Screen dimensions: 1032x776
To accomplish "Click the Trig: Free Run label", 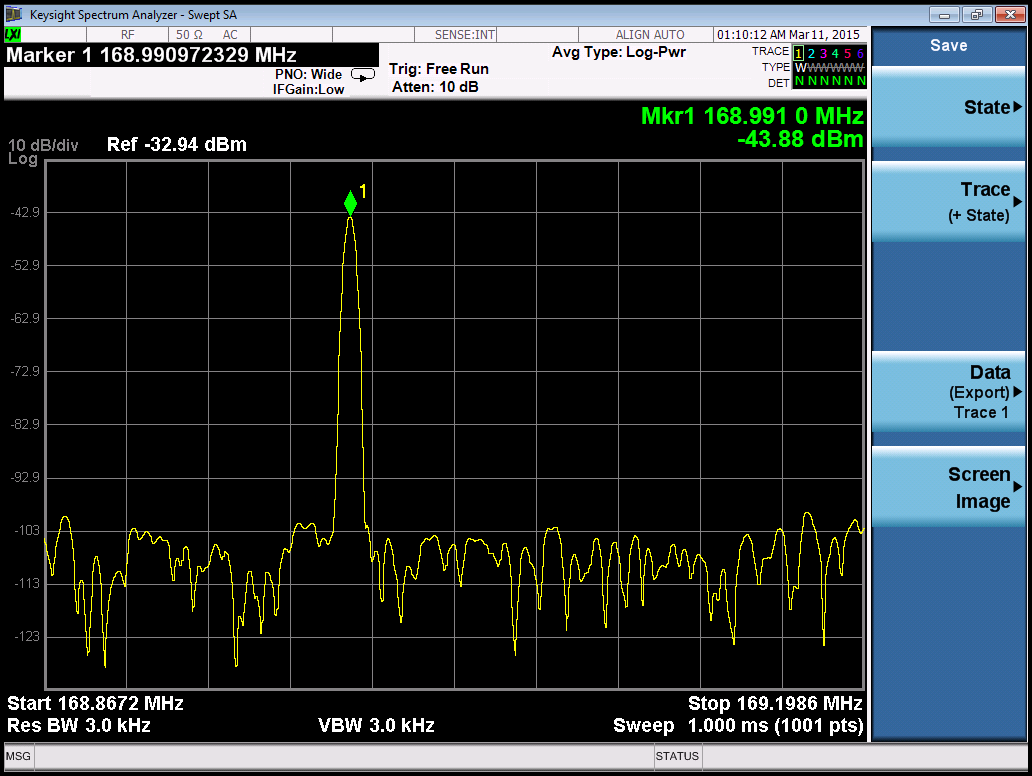I will [x=439, y=68].
